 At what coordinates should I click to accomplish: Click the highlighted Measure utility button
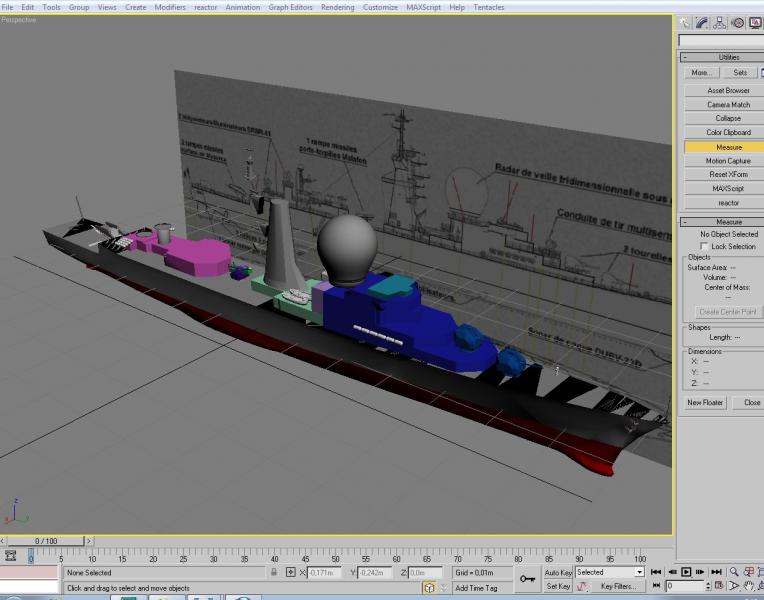click(x=728, y=147)
